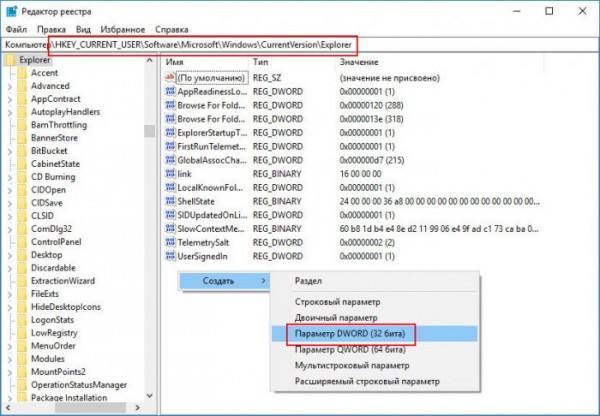Maximize the Registry Editor window
The width and height of the screenshot is (600, 416).
click(x=549, y=11)
